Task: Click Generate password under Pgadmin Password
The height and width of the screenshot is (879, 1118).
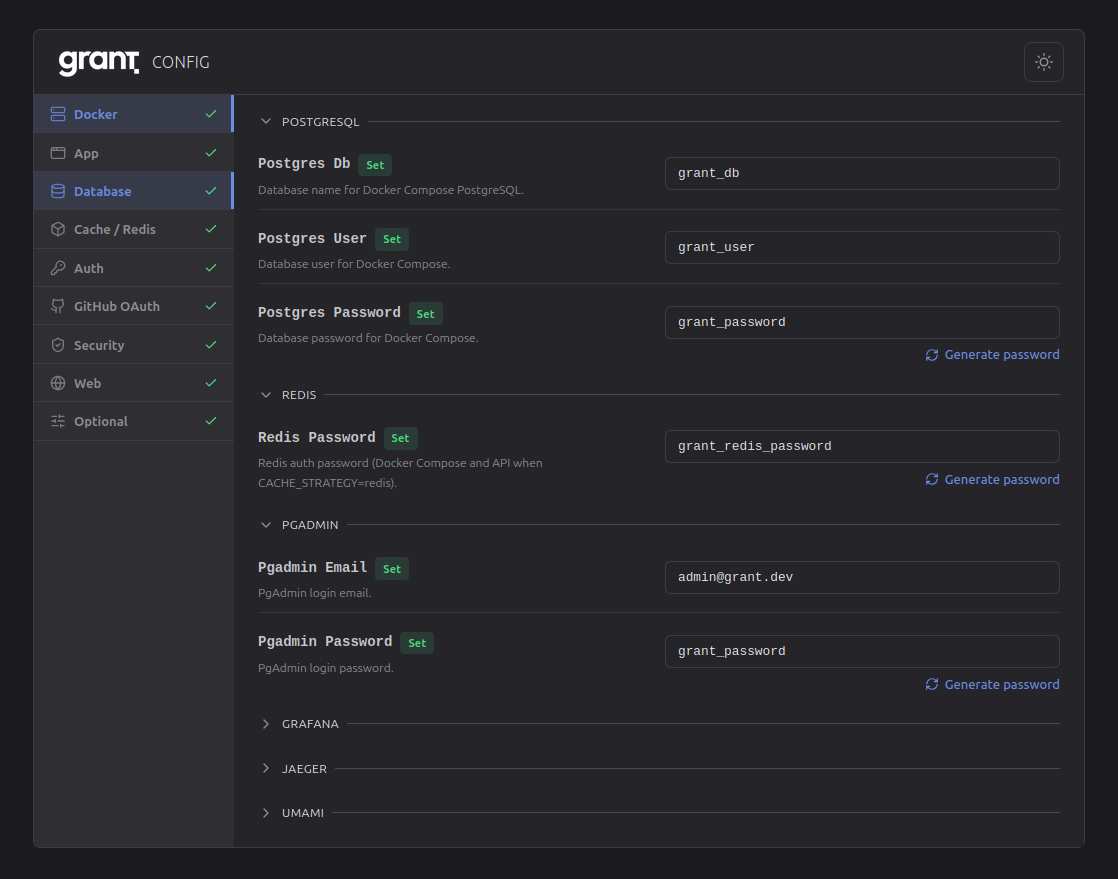Action: click(992, 684)
